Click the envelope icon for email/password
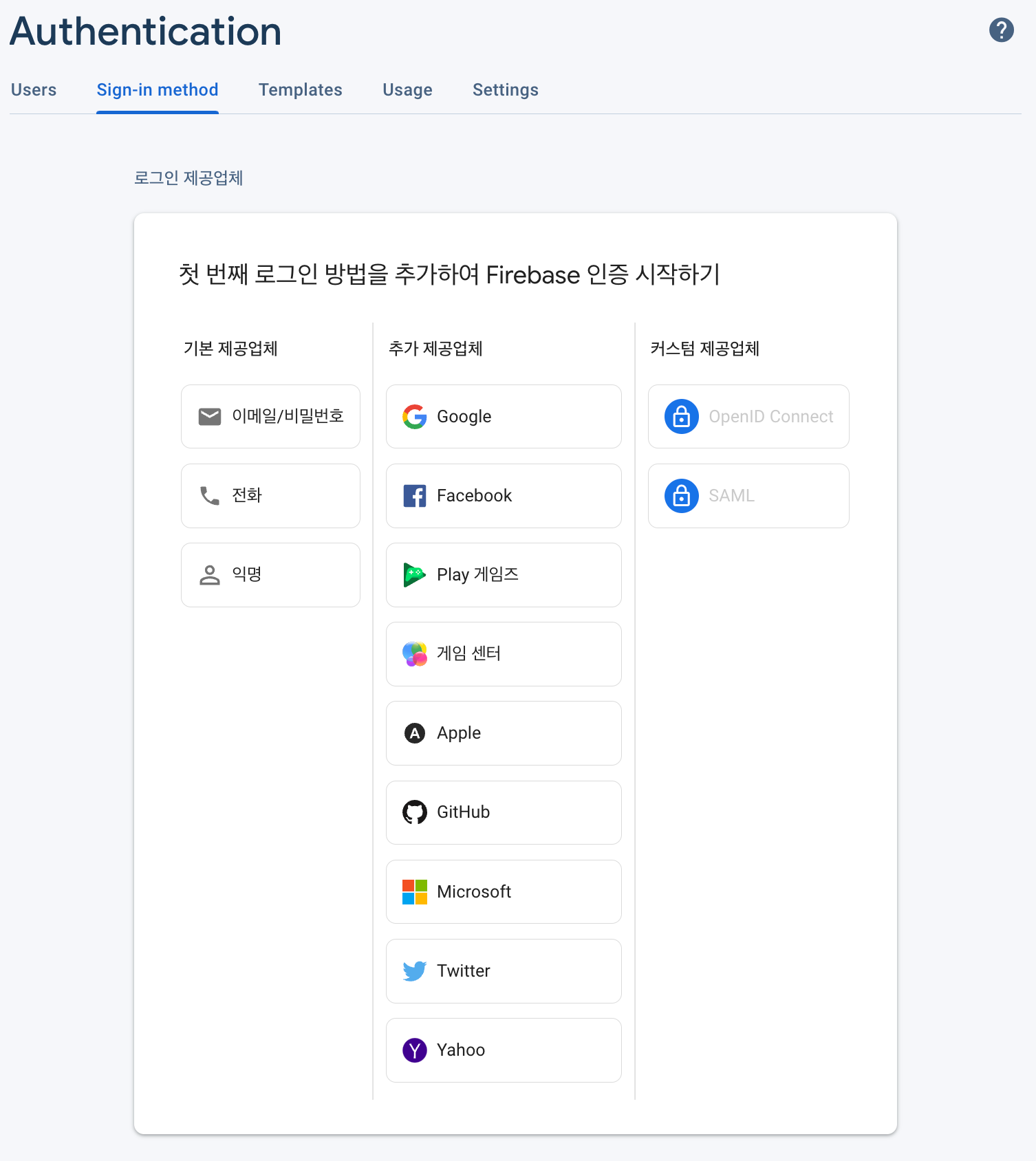This screenshot has height=1161, width=1036. [210, 416]
